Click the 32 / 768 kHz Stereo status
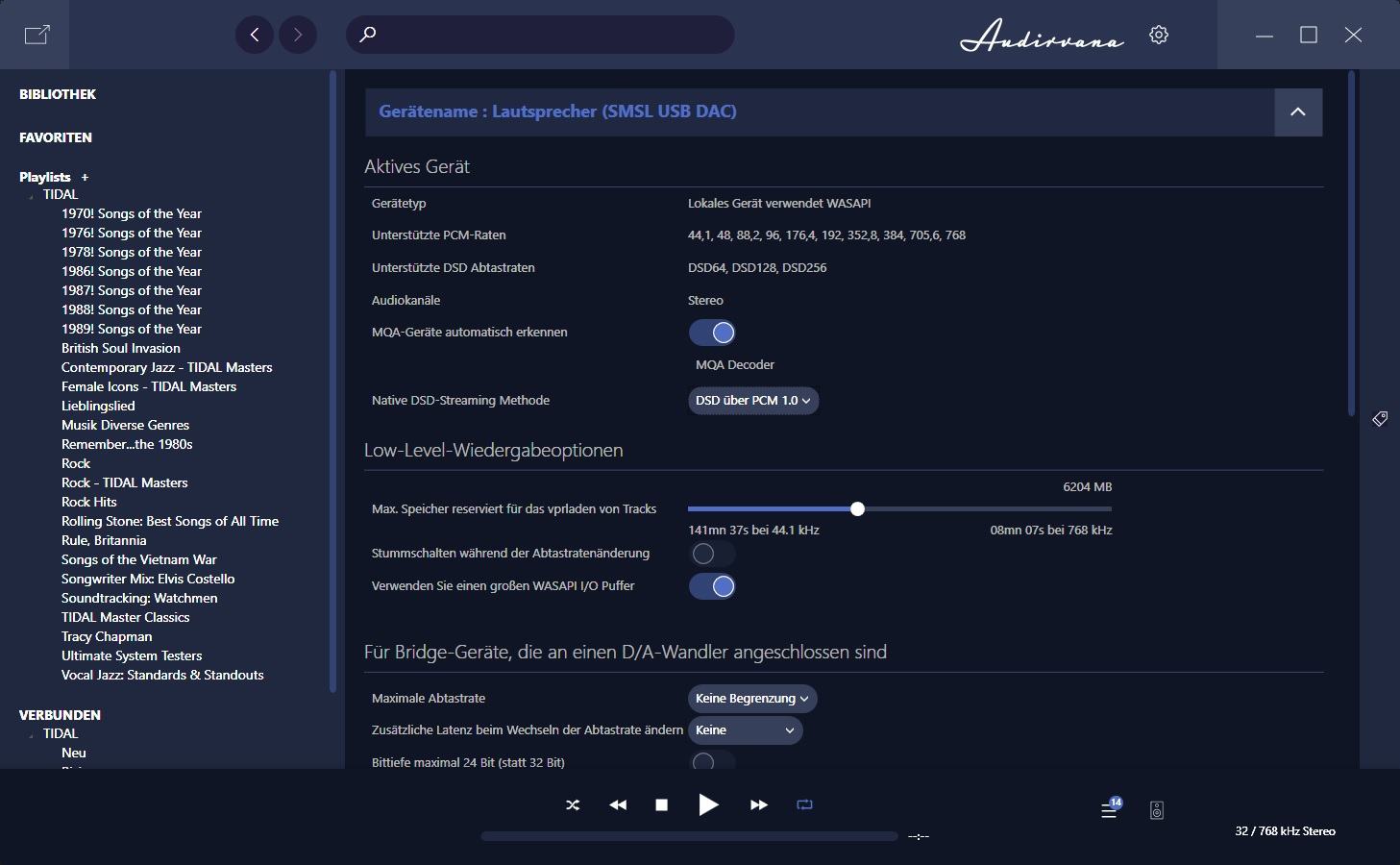The image size is (1400, 865). 1285,831
